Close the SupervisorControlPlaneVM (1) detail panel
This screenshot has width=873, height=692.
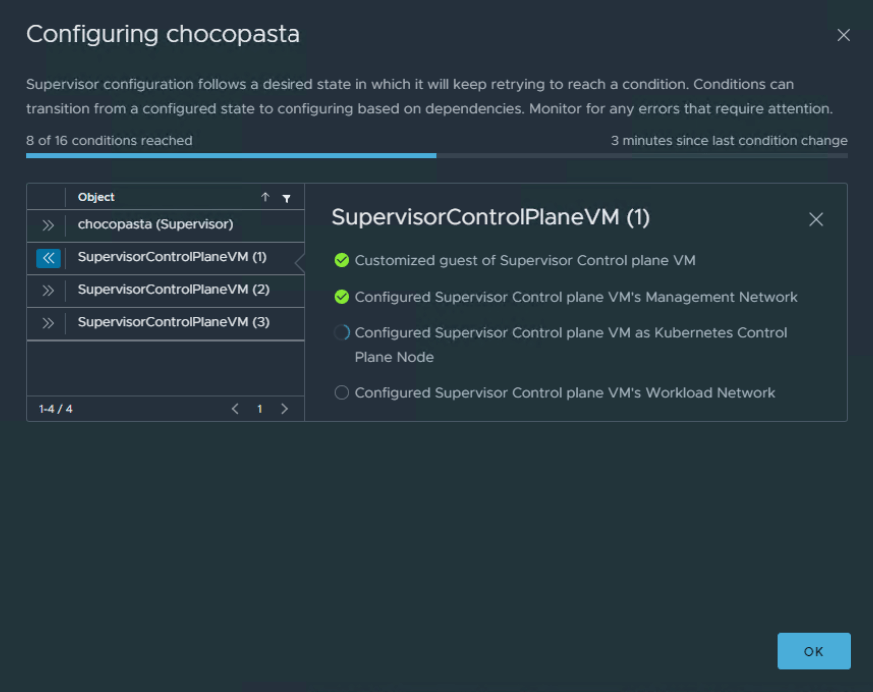pyautogui.click(x=816, y=219)
